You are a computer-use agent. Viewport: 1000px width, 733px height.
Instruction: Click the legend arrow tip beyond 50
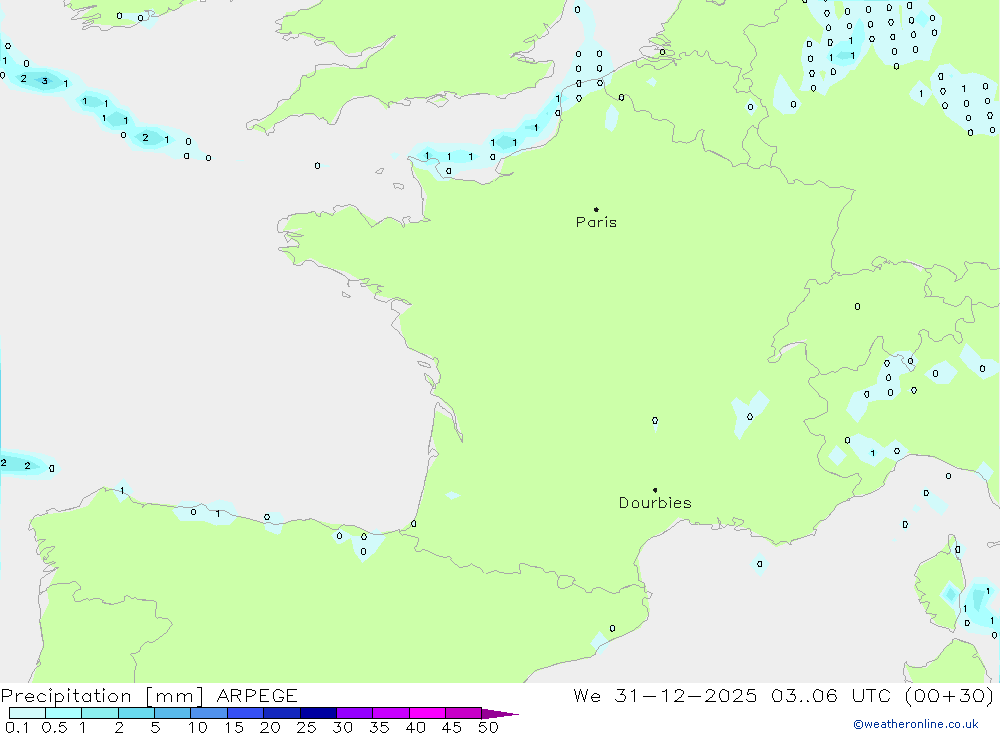500,714
